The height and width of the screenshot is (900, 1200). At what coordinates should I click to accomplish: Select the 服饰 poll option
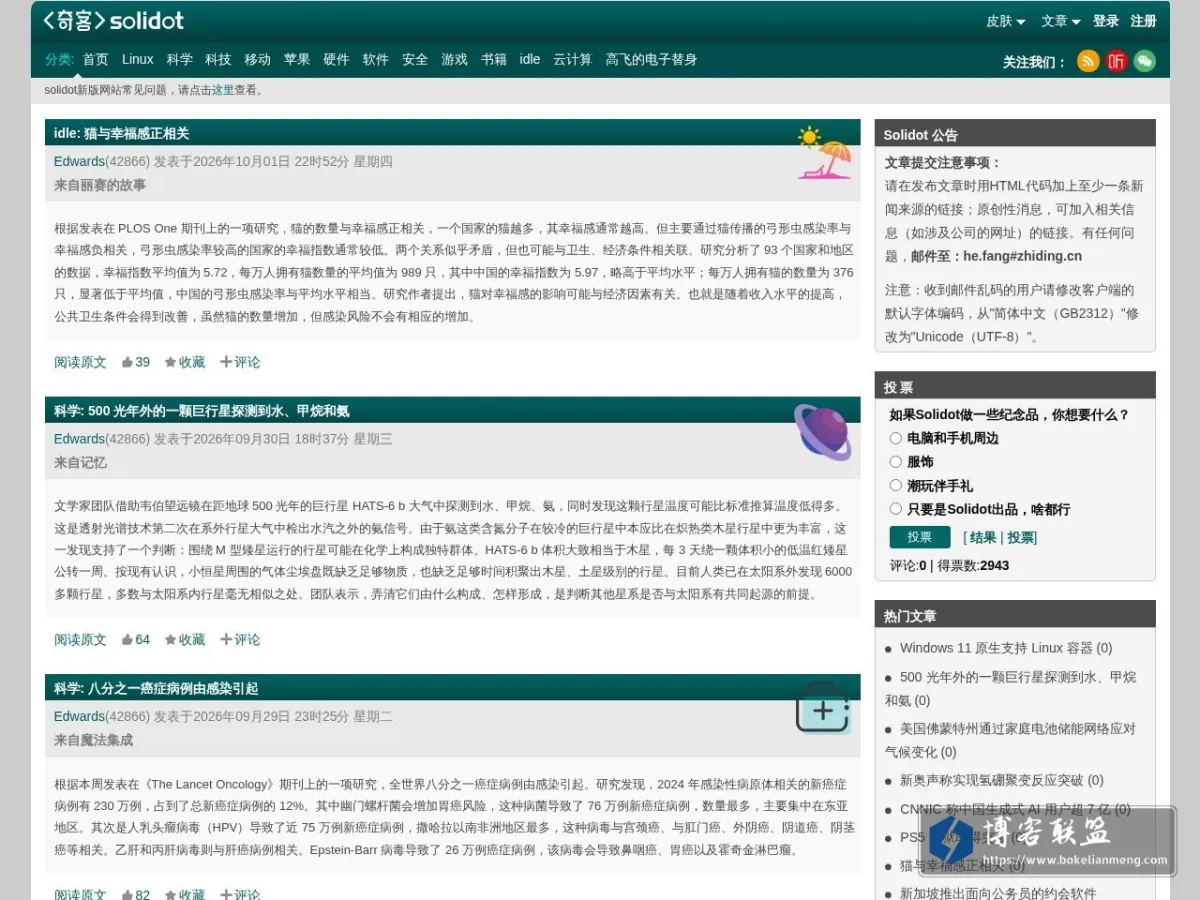(x=896, y=462)
